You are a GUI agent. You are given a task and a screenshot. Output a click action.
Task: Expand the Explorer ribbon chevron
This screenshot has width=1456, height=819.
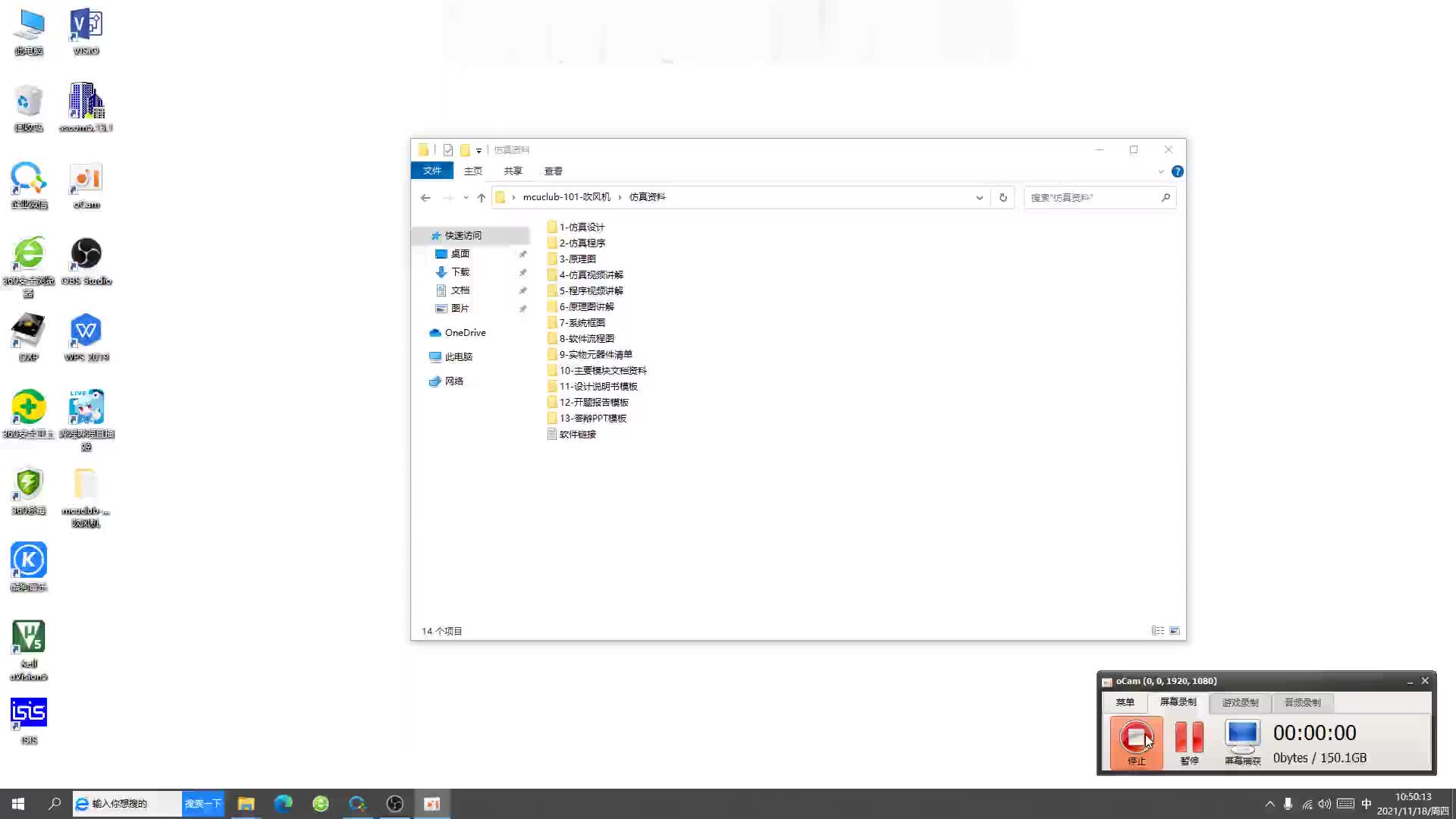(1160, 171)
